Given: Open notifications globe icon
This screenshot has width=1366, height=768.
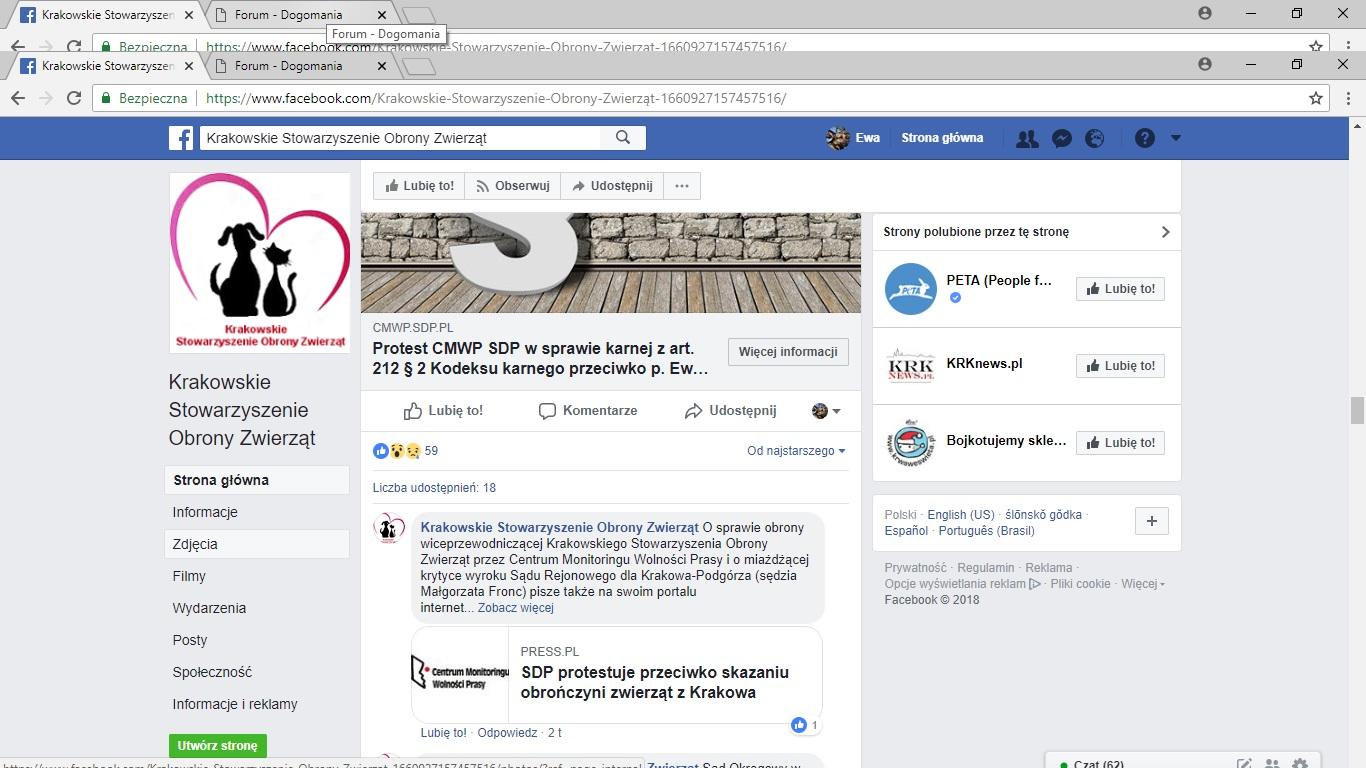Looking at the screenshot, I should 1095,139.
